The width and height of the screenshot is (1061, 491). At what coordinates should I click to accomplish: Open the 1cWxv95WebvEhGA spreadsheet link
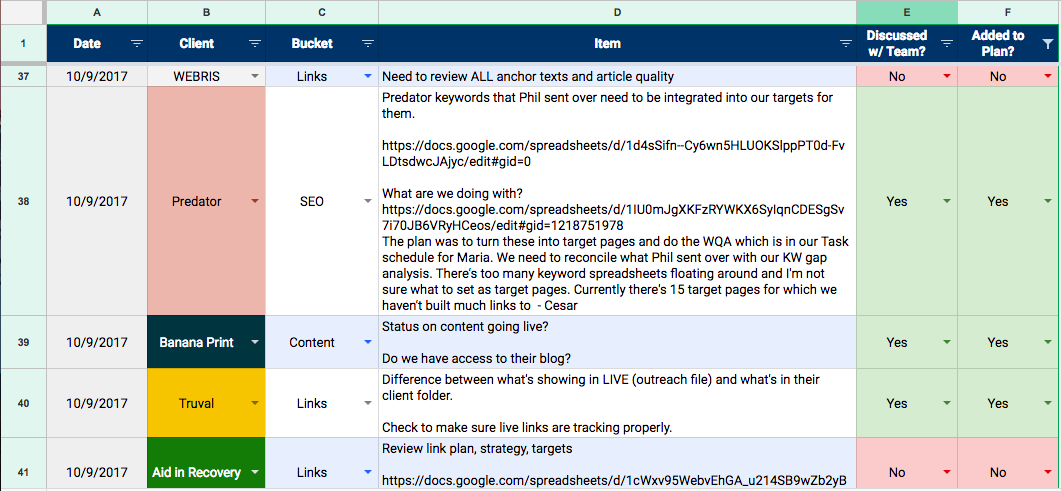614,480
